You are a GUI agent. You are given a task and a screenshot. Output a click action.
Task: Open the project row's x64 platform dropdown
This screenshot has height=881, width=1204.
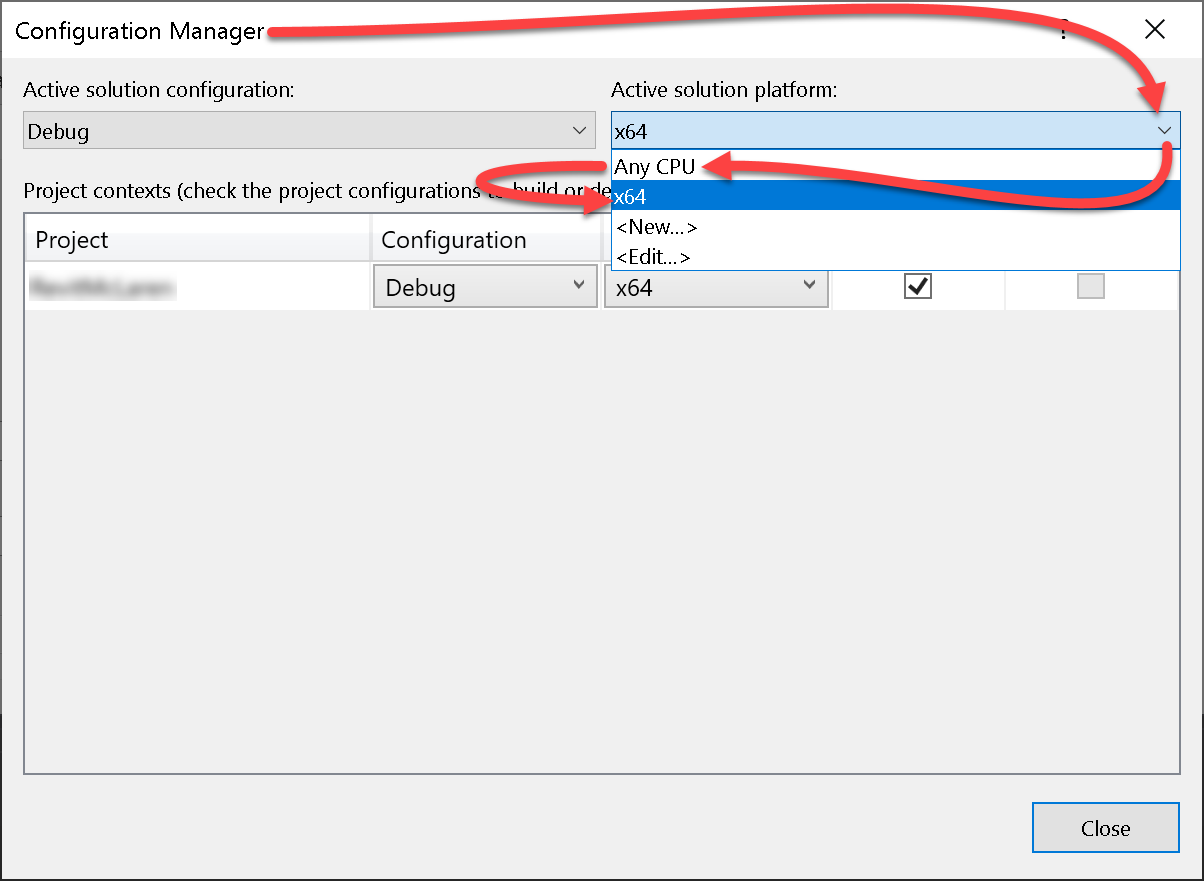coord(716,287)
